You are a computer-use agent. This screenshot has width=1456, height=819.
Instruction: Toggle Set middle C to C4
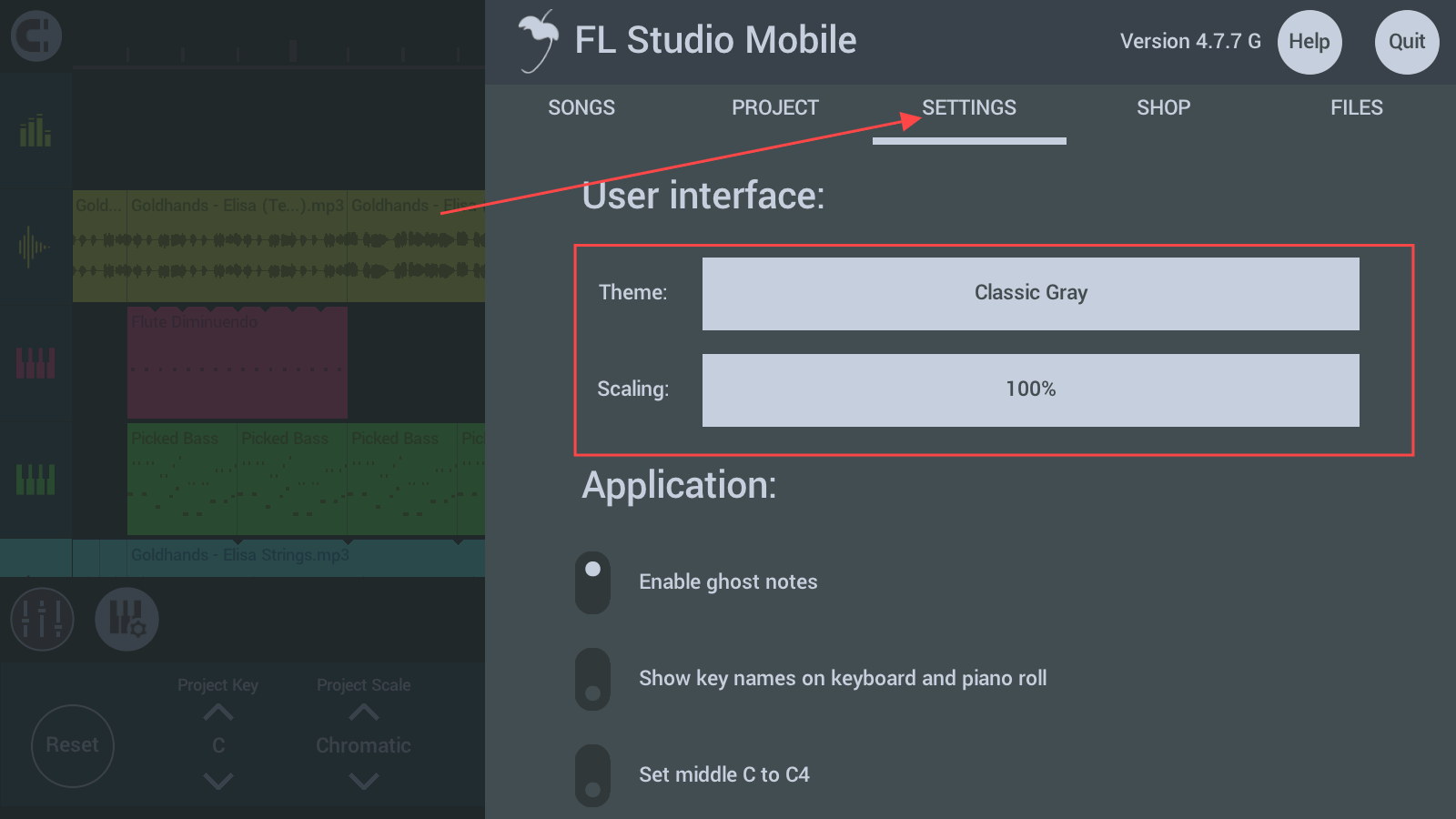[592, 775]
